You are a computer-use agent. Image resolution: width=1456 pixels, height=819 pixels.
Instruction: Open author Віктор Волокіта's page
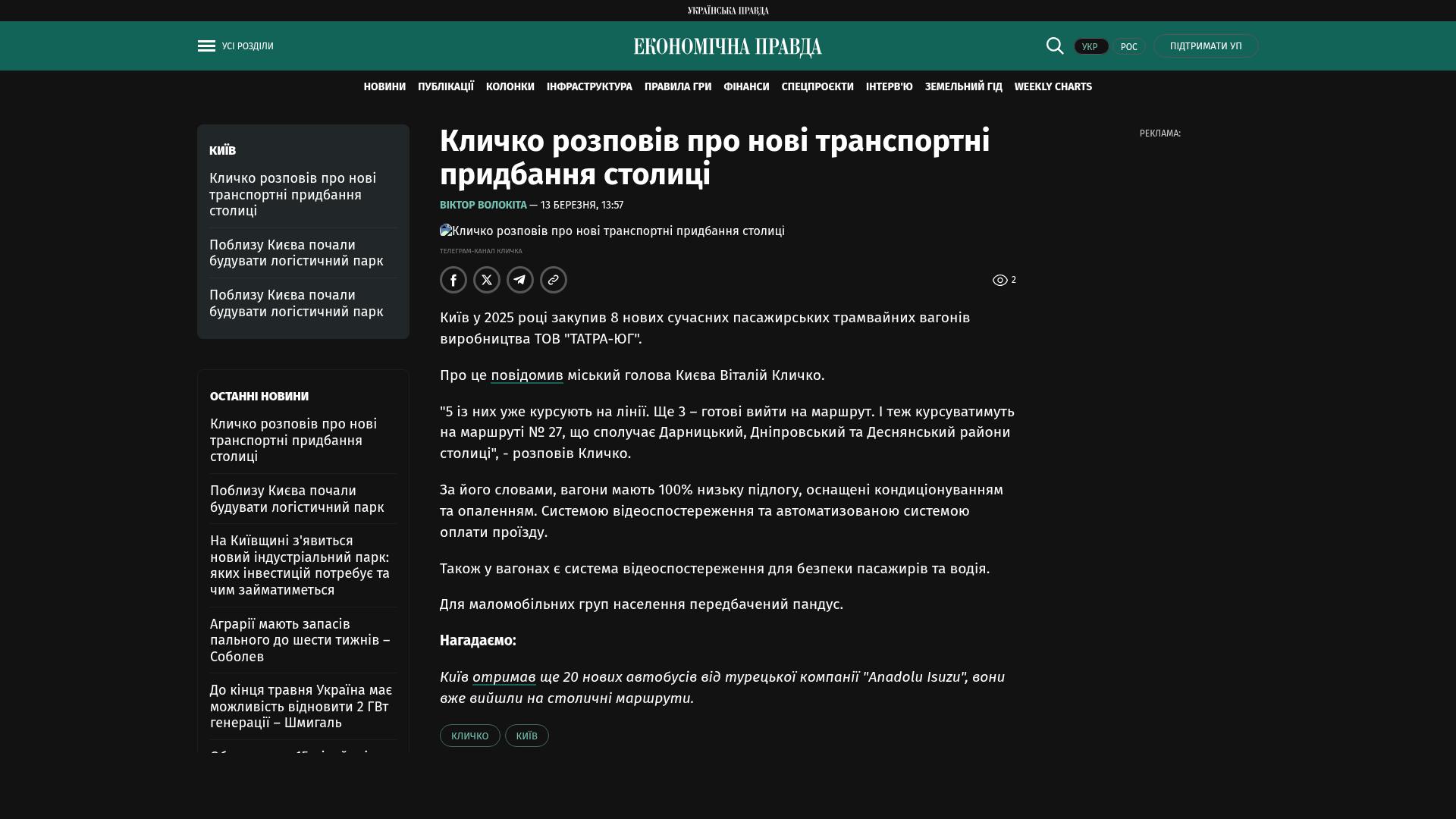click(x=483, y=206)
